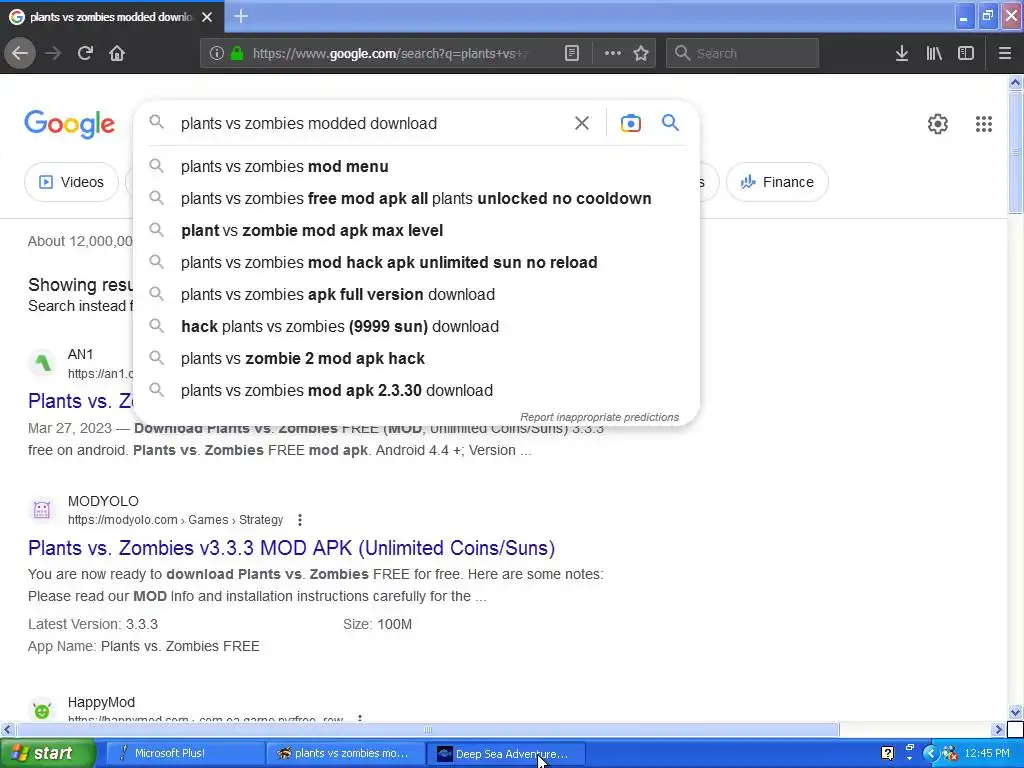Image resolution: width=1024 pixels, height=768 pixels.
Task: Choose suggestion hack plants vs zombies (9999 sun)
Action: (x=416, y=327)
